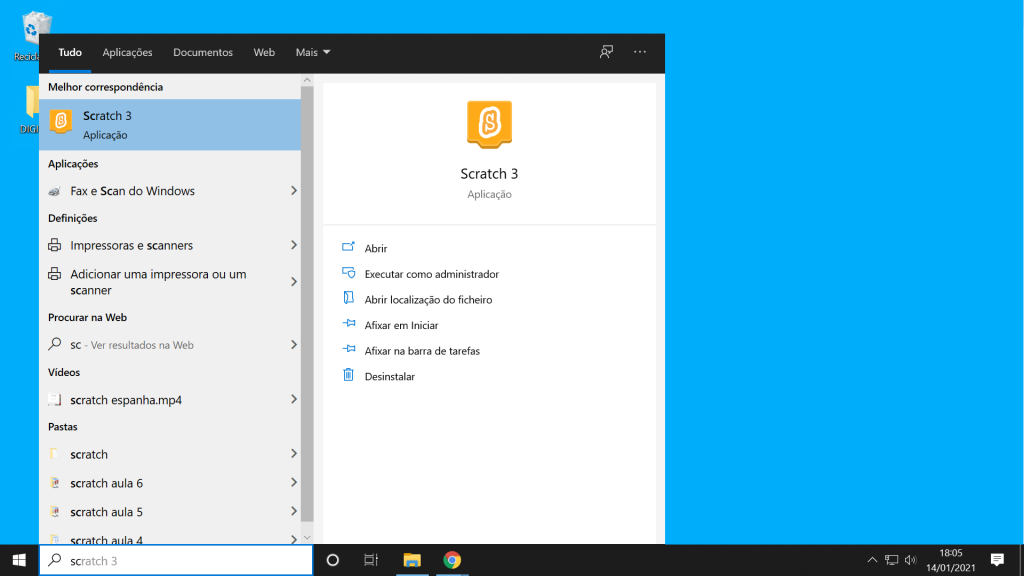Show hidden tray icons chevron
This screenshot has height=576, width=1024.
tap(872, 560)
